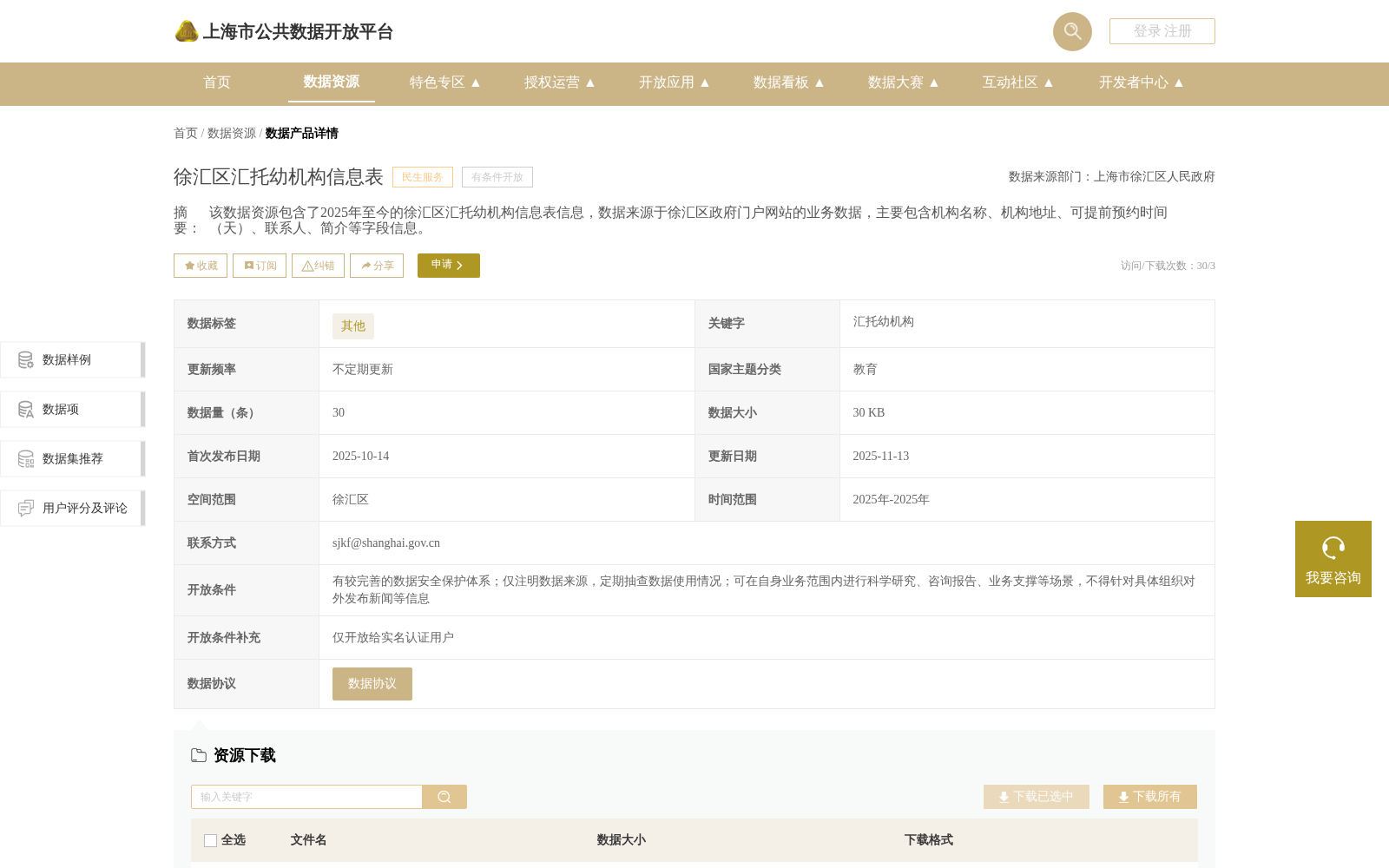Viewport: 1389px width, 868px height.
Task: Click the 文件名 column header
Action: [x=308, y=840]
